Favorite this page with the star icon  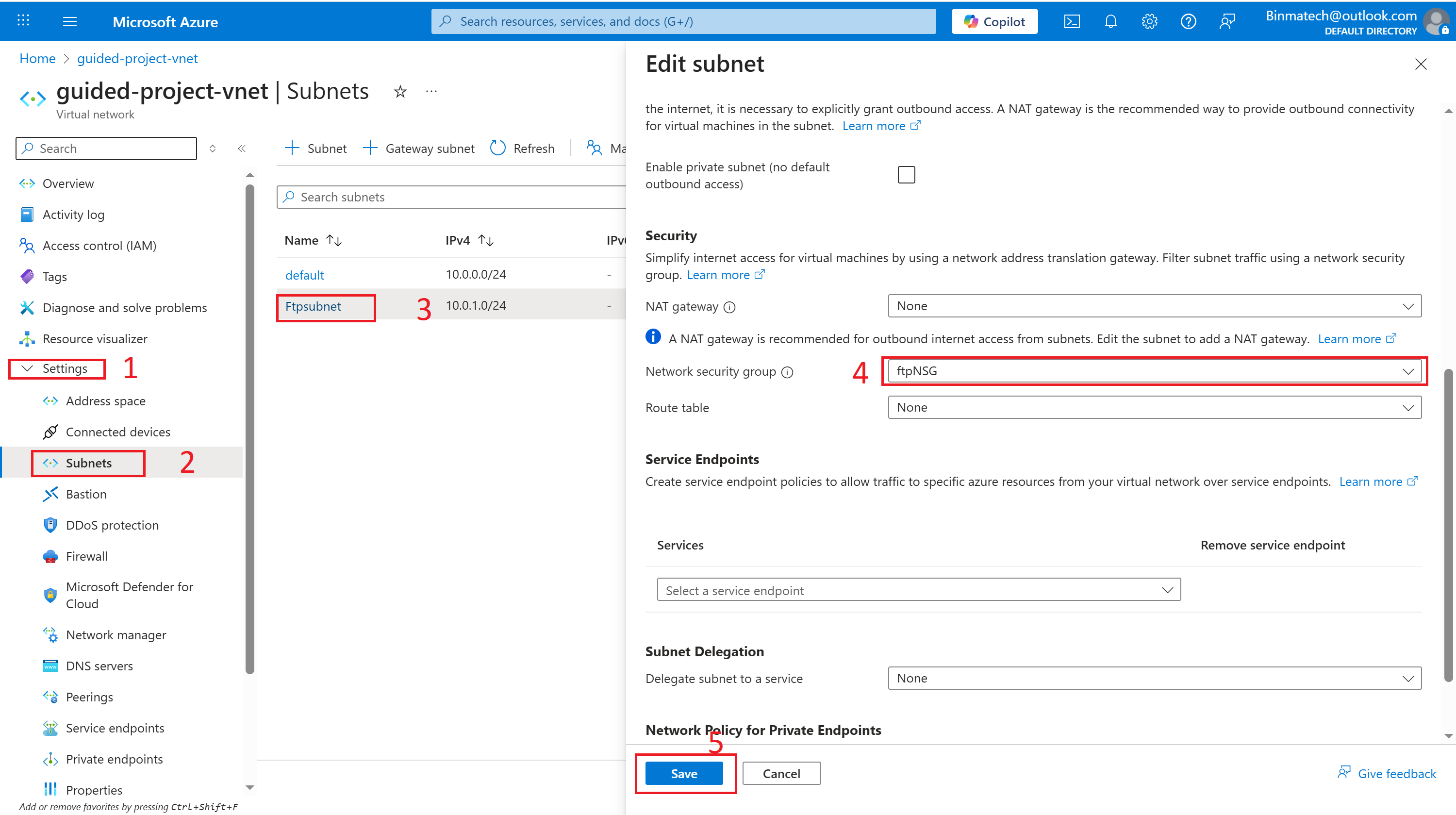coord(400,92)
